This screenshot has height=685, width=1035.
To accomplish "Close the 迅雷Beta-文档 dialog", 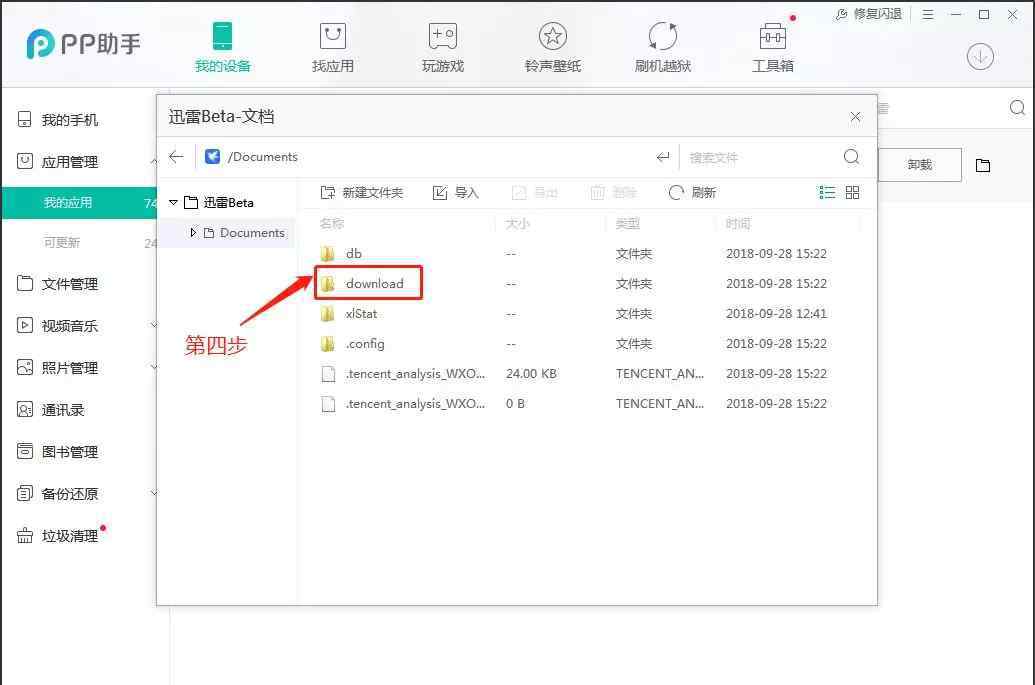I will point(855,117).
